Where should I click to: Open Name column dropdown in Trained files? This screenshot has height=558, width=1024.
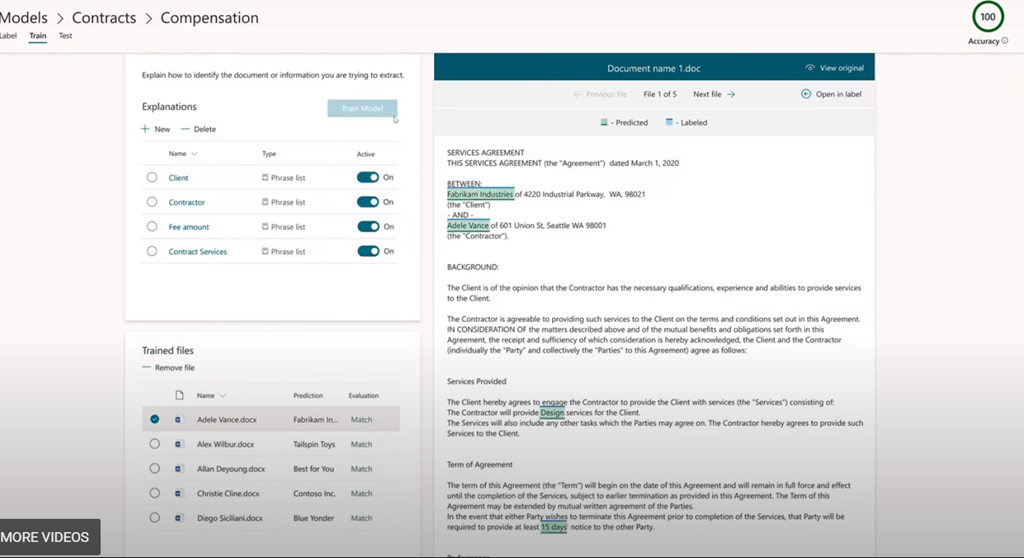222,396
